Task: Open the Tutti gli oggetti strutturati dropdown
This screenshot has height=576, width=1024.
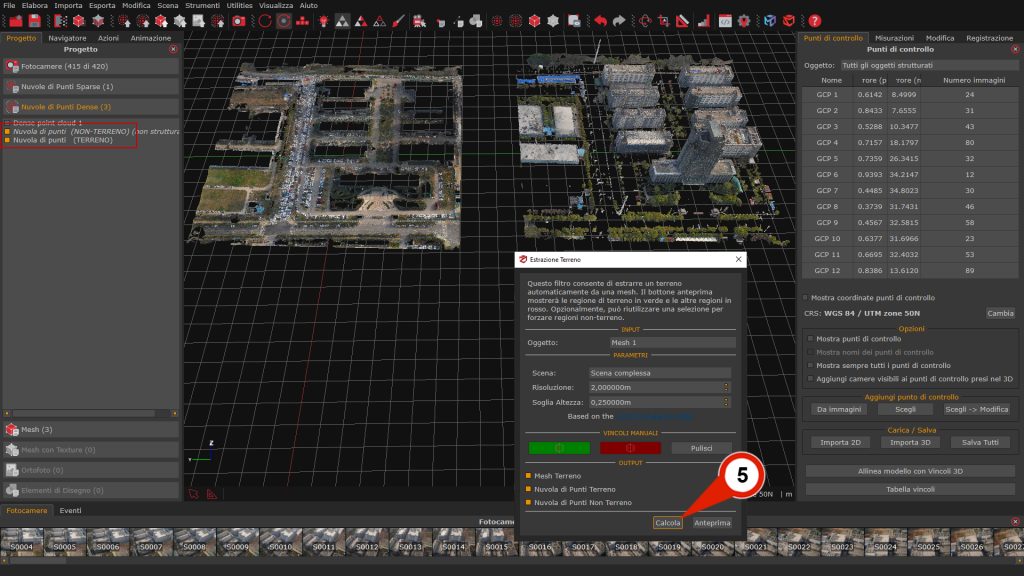Action: click(x=929, y=65)
